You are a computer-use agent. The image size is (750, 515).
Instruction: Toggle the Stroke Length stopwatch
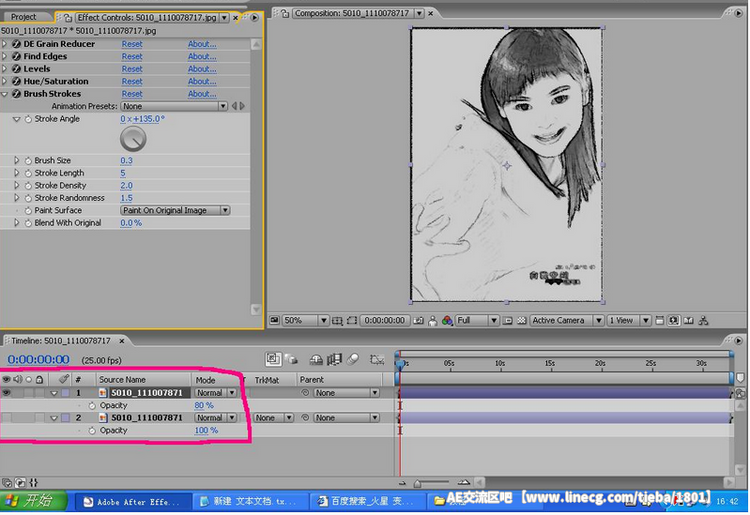click(x=28, y=173)
